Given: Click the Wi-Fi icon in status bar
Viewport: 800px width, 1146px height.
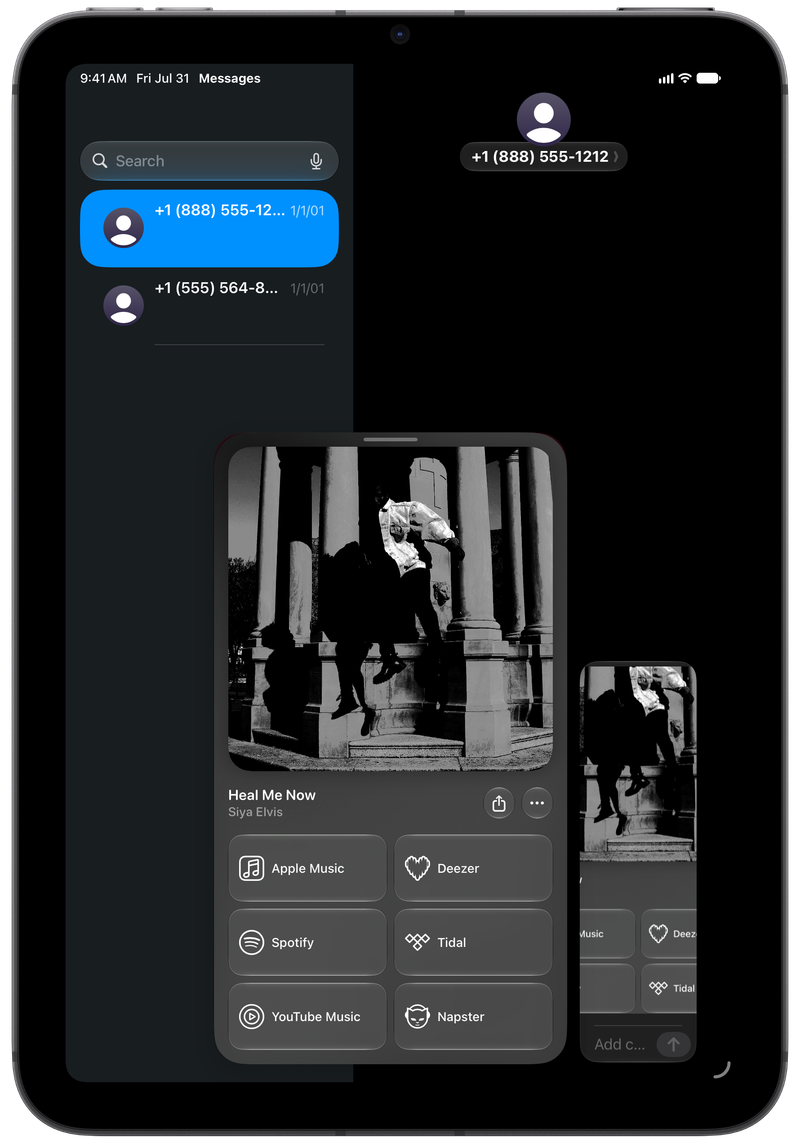Looking at the screenshot, I should (685, 78).
